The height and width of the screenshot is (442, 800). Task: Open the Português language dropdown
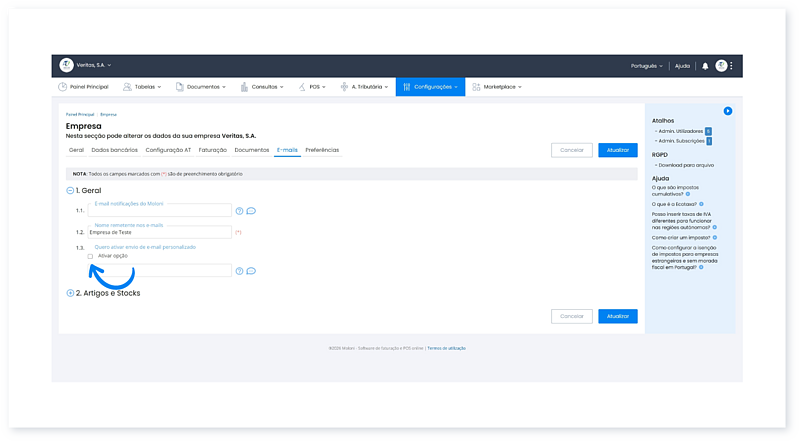646,66
